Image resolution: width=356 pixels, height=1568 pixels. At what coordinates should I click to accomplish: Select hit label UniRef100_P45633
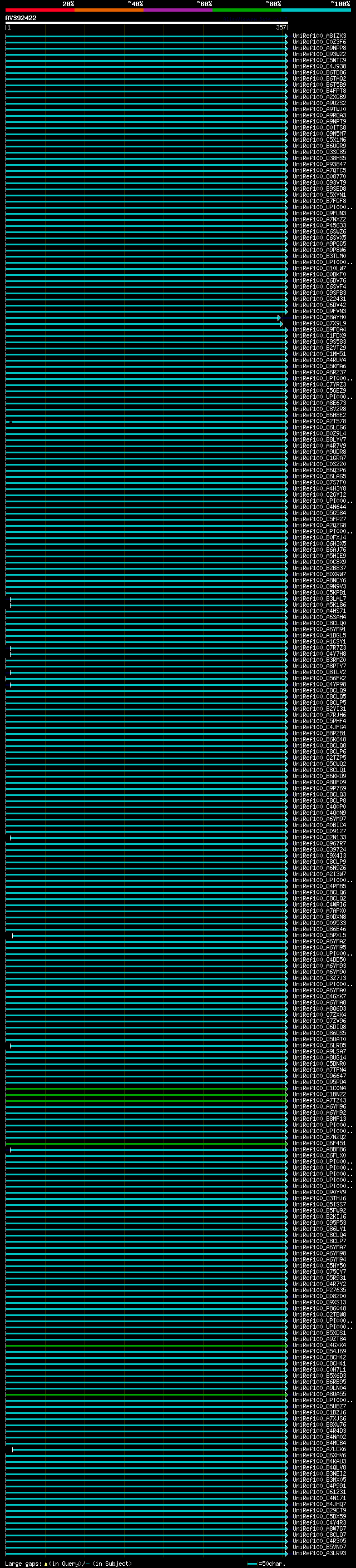click(319, 225)
